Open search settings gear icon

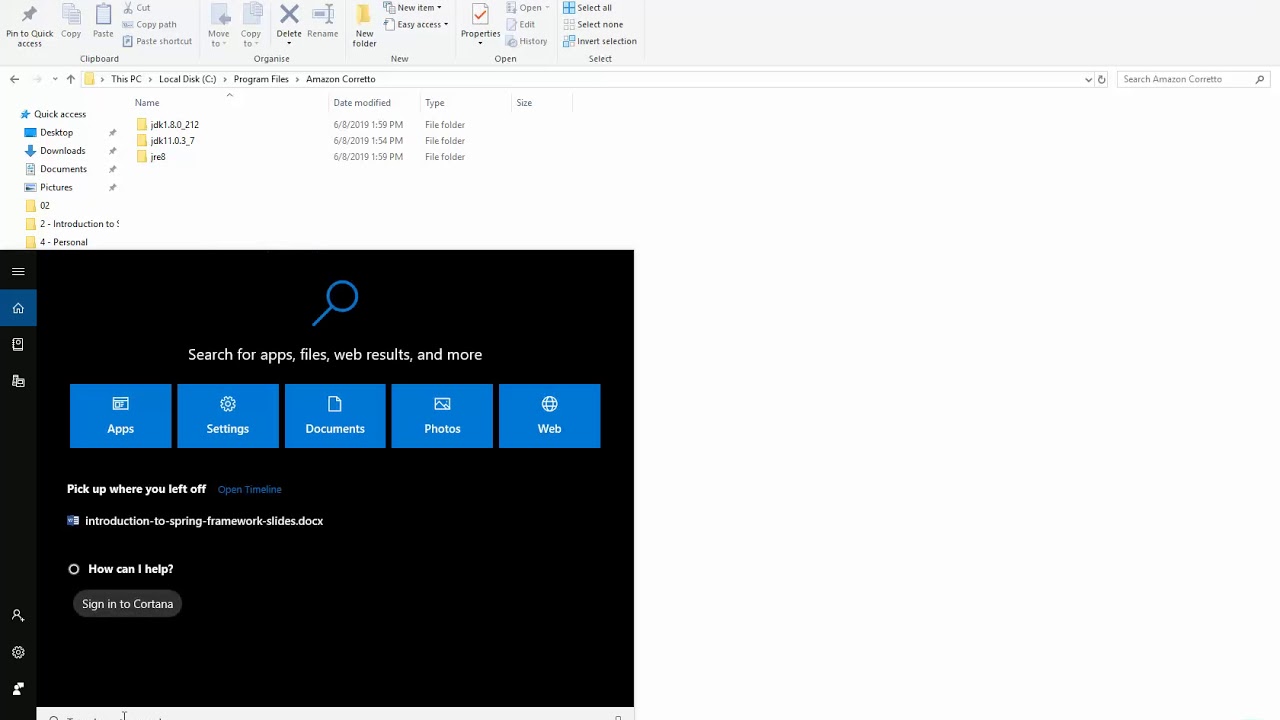click(18, 652)
